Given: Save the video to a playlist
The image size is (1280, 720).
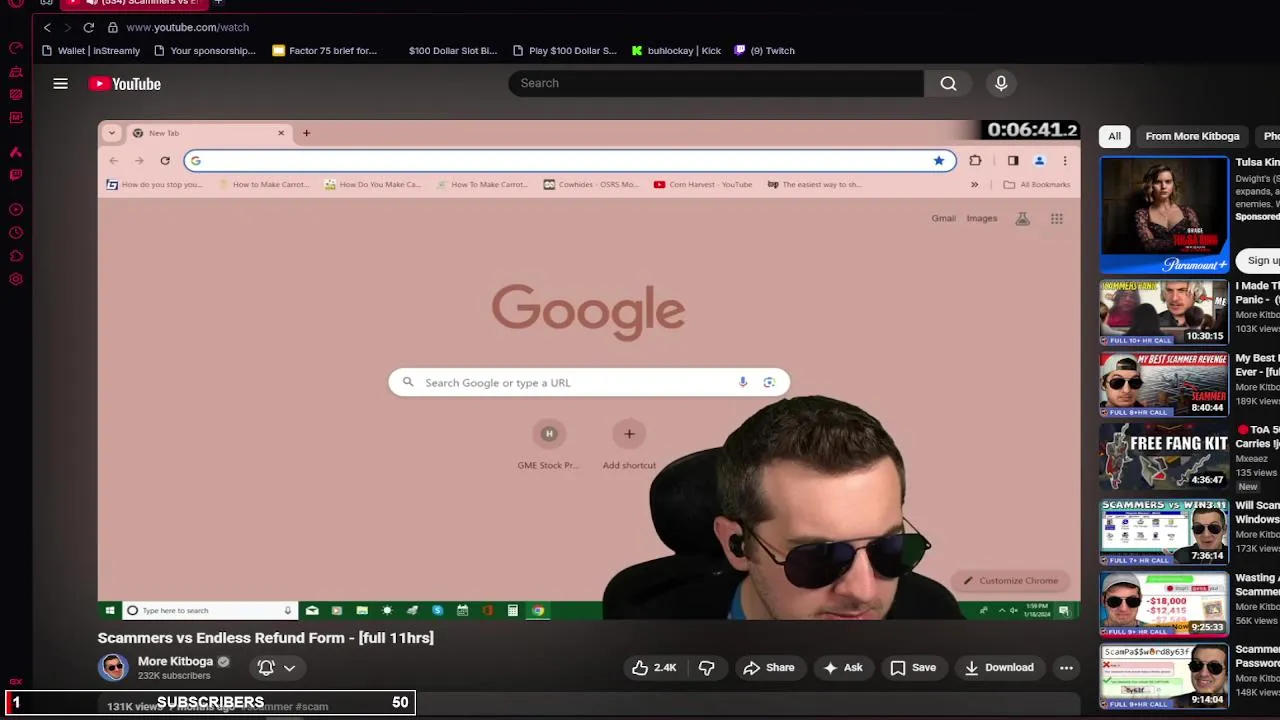Looking at the screenshot, I should pos(913,667).
